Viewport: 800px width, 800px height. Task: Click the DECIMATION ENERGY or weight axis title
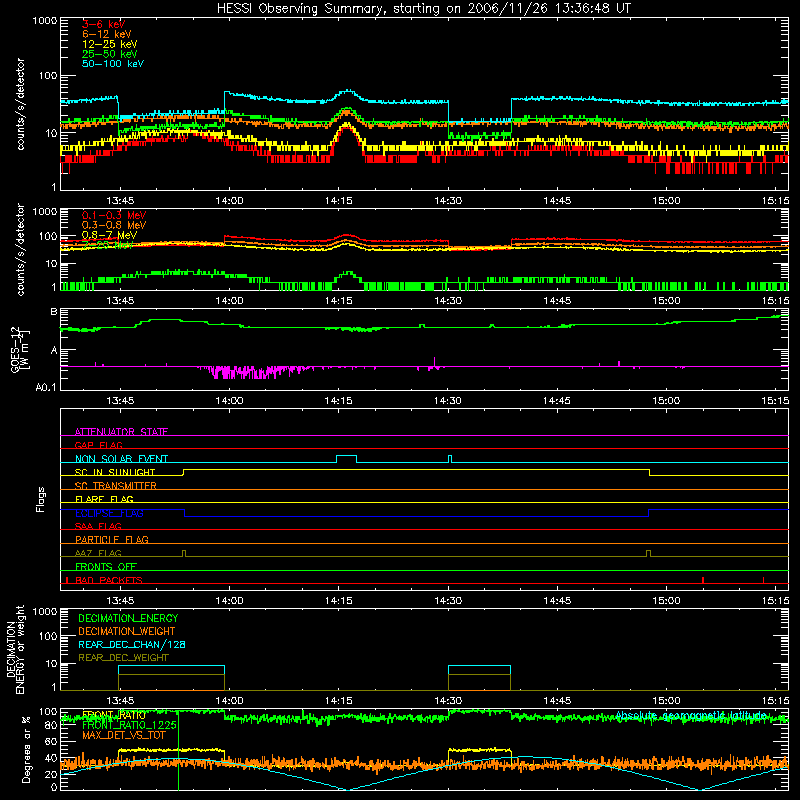(15, 649)
